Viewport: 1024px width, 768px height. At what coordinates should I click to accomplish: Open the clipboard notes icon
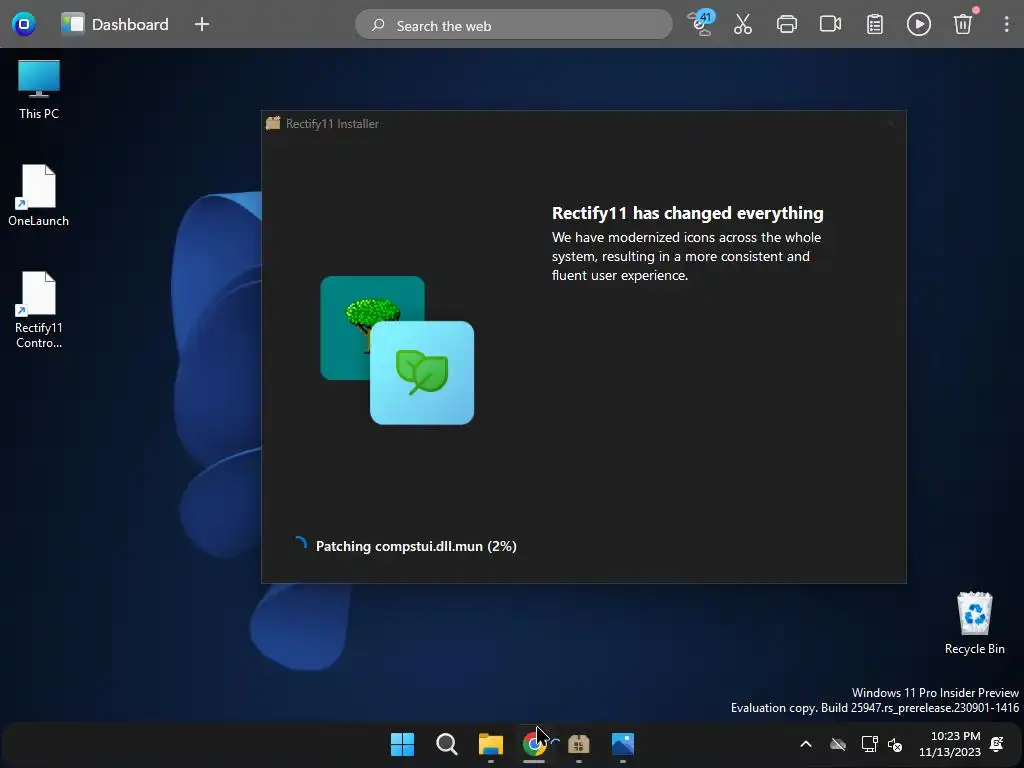point(874,24)
